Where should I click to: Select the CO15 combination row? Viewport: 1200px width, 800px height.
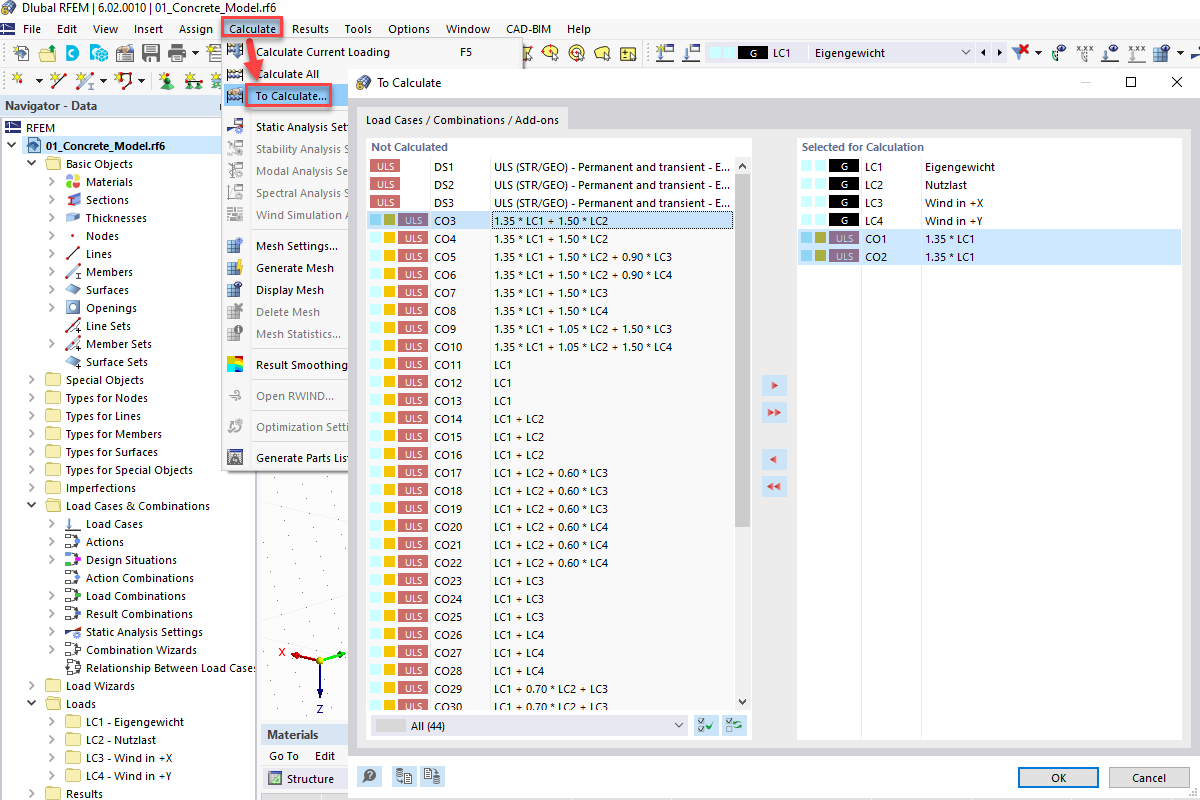[x=551, y=437]
